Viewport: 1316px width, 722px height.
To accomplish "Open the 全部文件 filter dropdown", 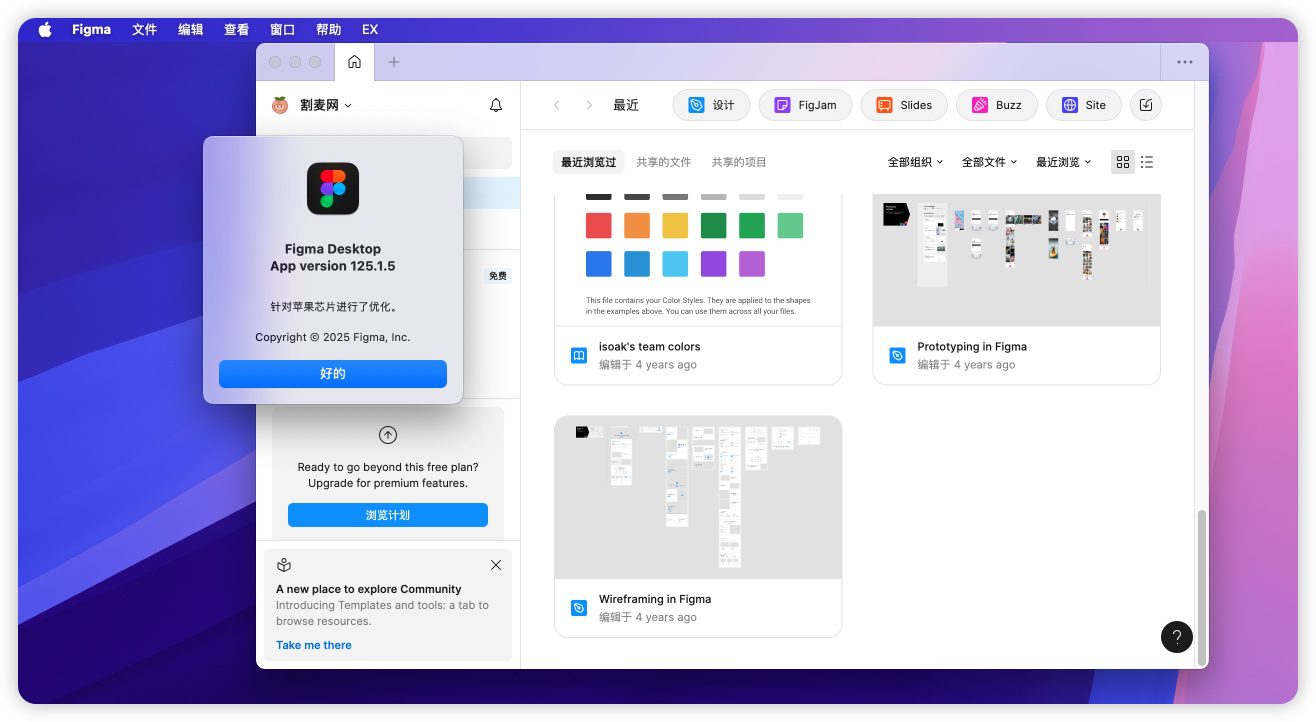I will (x=989, y=162).
